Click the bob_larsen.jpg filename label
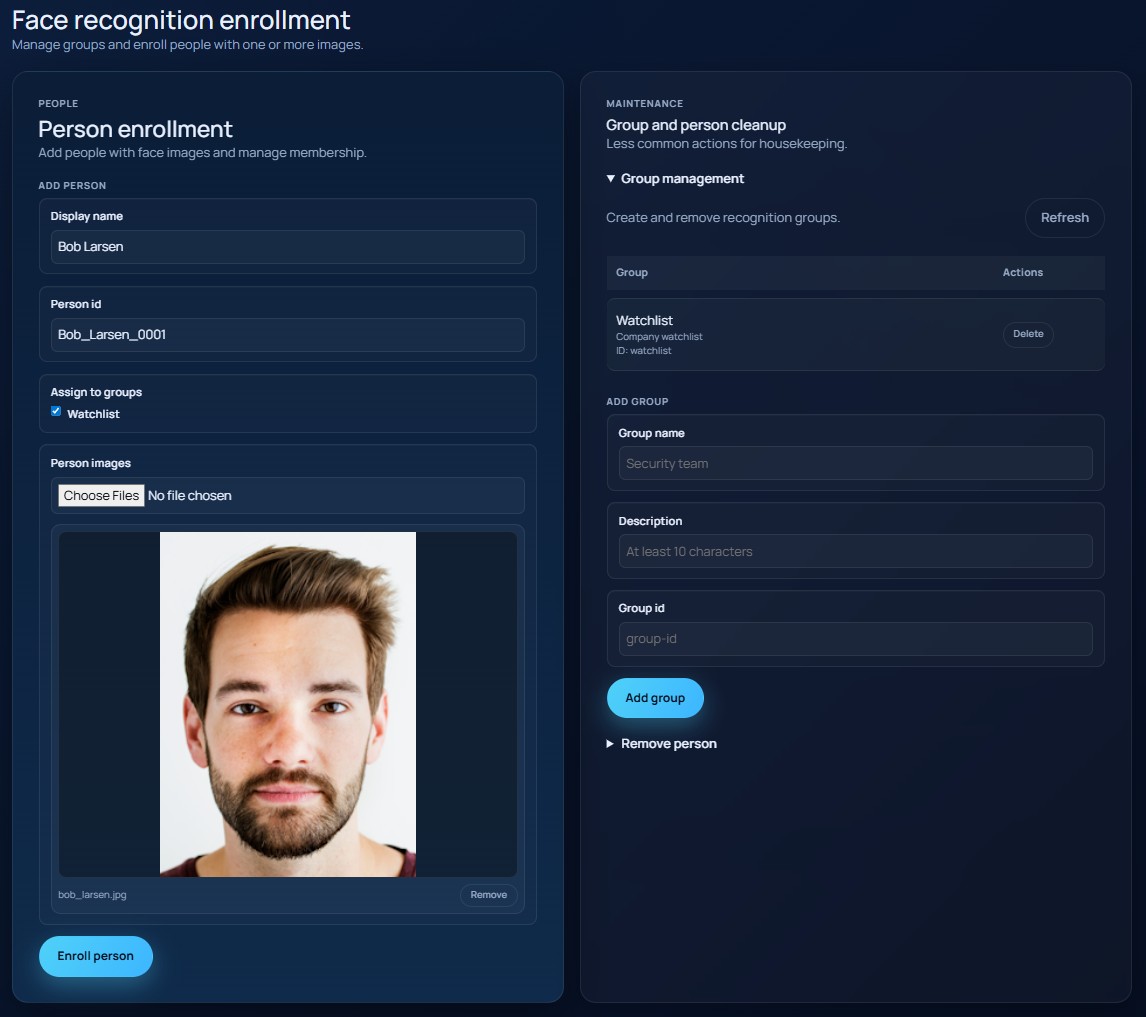Viewport: 1146px width, 1017px height. [91, 895]
